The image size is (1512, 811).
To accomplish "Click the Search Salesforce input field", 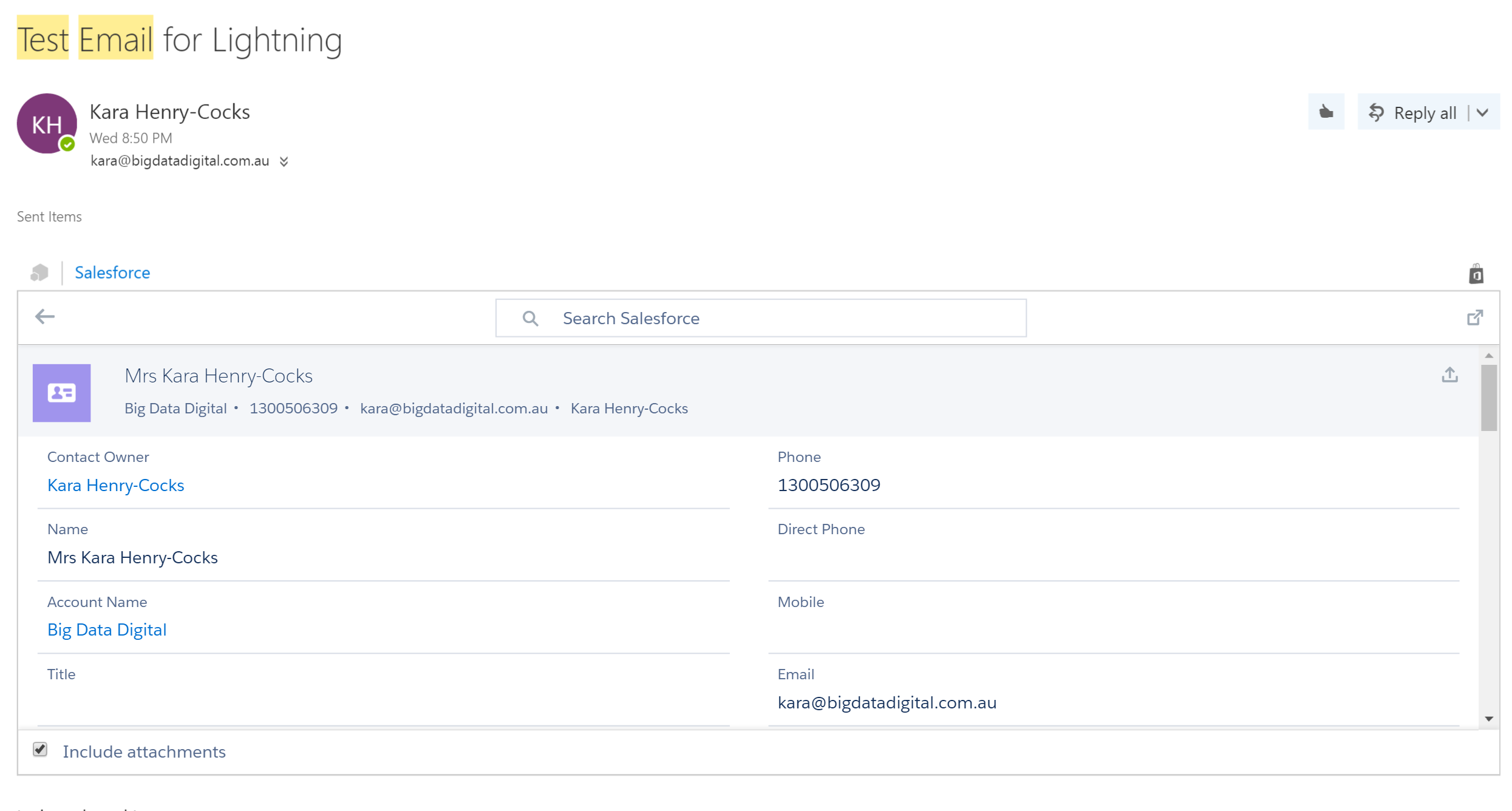I will tap(761, 318).
